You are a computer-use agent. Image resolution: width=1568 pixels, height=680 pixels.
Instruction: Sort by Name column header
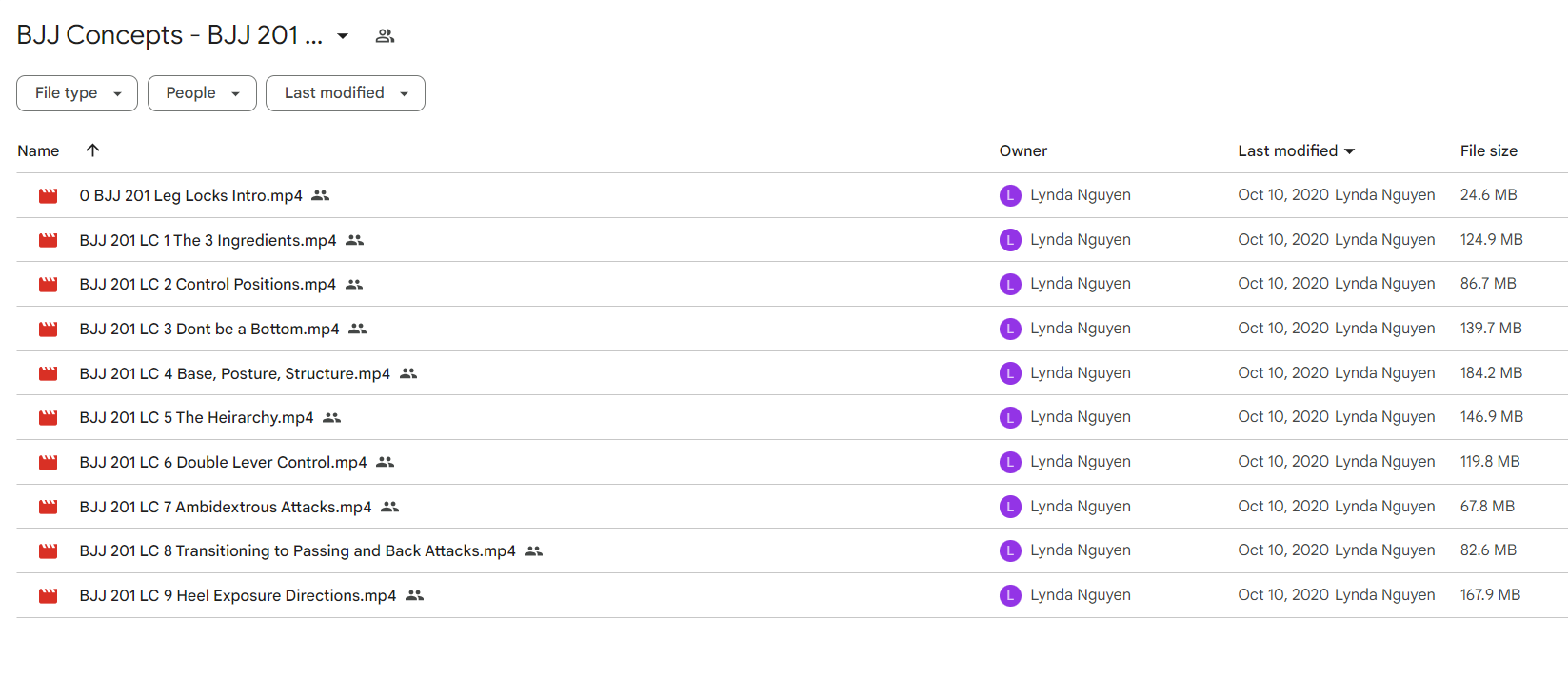point(38,150)
